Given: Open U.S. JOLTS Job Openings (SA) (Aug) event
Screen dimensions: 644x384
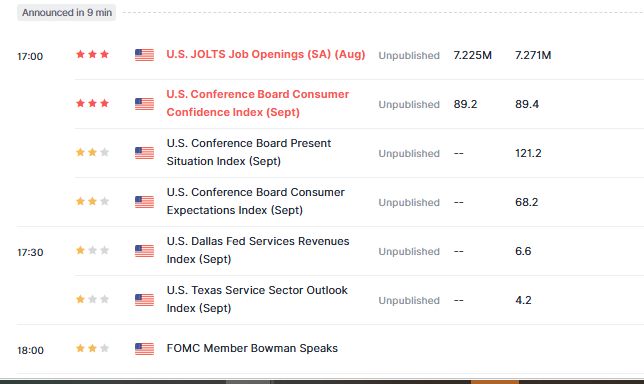Looking at the screenshot, I should [x=266, y=55].
